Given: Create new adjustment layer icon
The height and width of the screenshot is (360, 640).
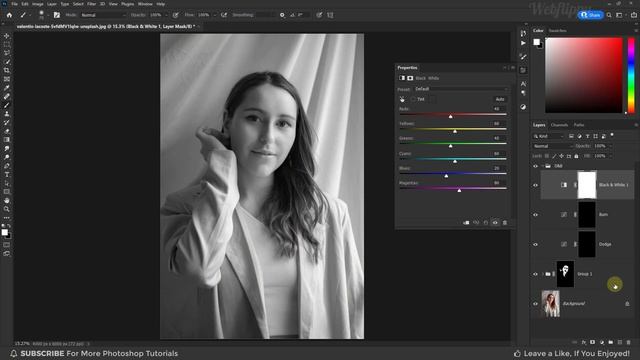Looking at the screenshot, I should coord(602,342).
